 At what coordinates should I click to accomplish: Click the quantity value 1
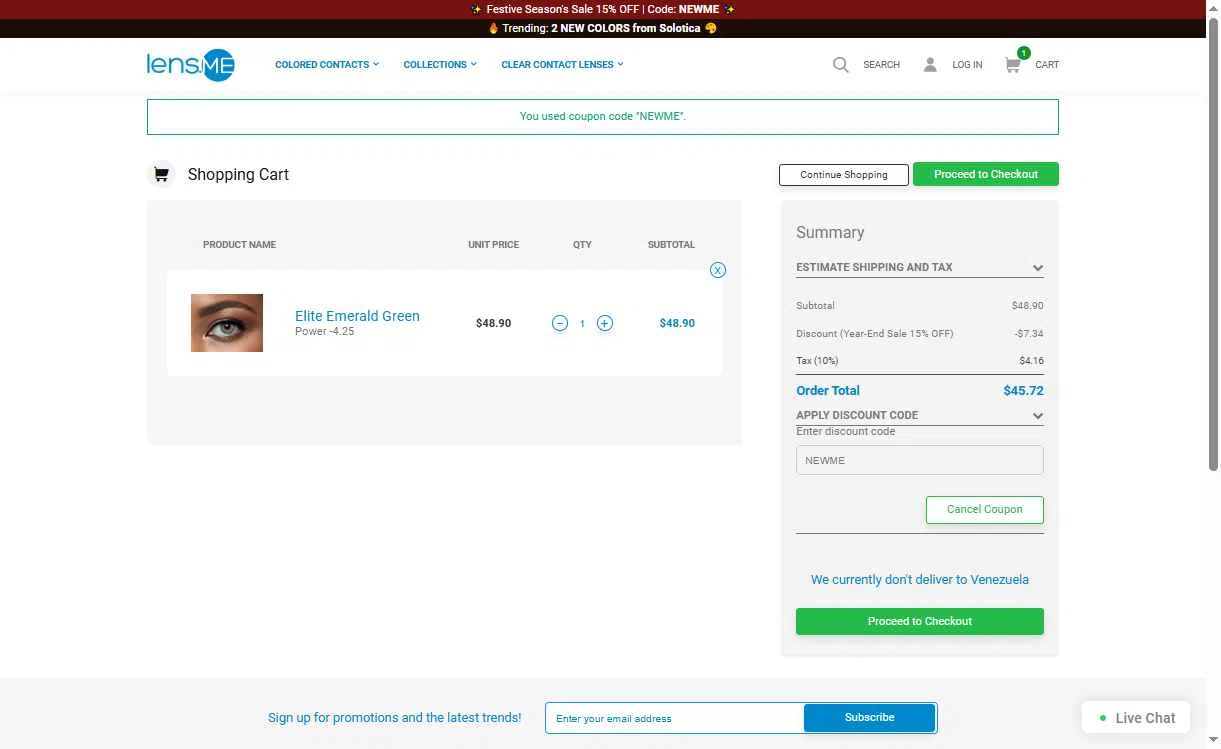[x=582, y=324]
